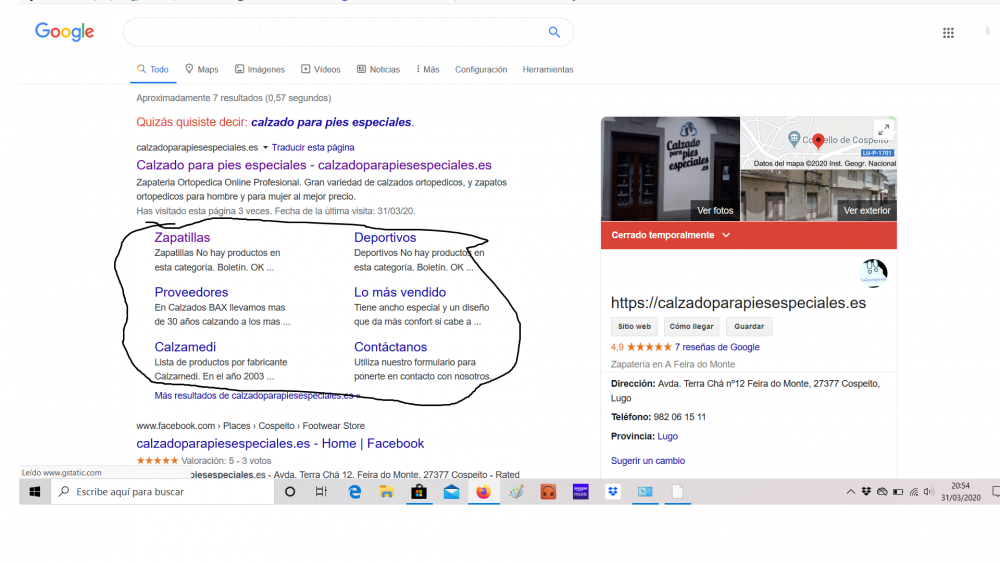1000x563 pixels.
Task: Open Amazon Music from the taskbar
Action: pyautogui.click(x=580, y=492)
